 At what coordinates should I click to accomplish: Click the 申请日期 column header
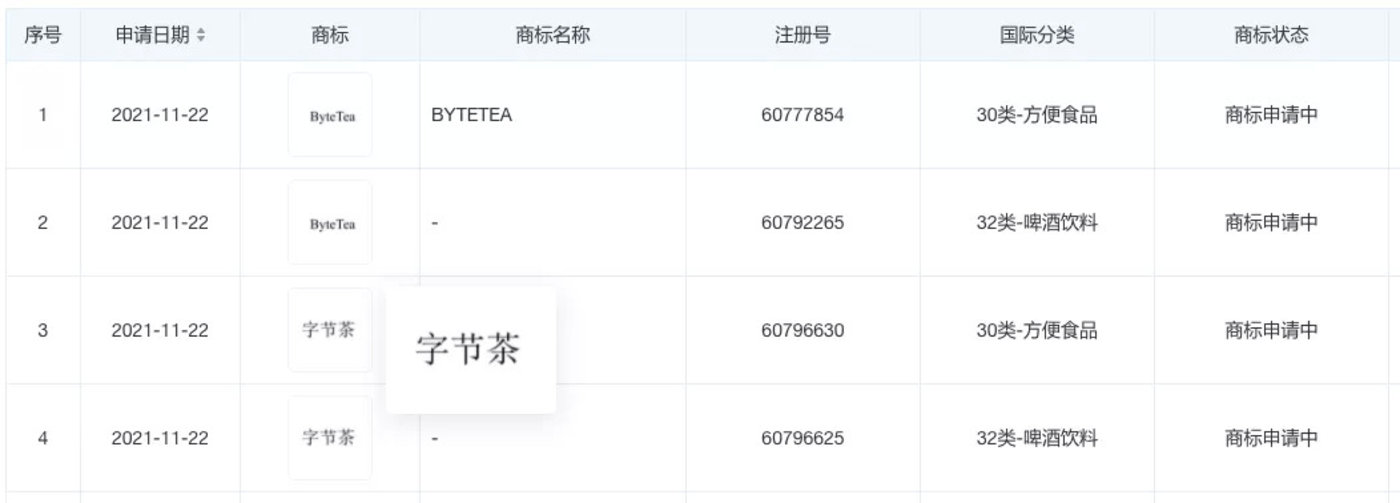click(152, 35)
